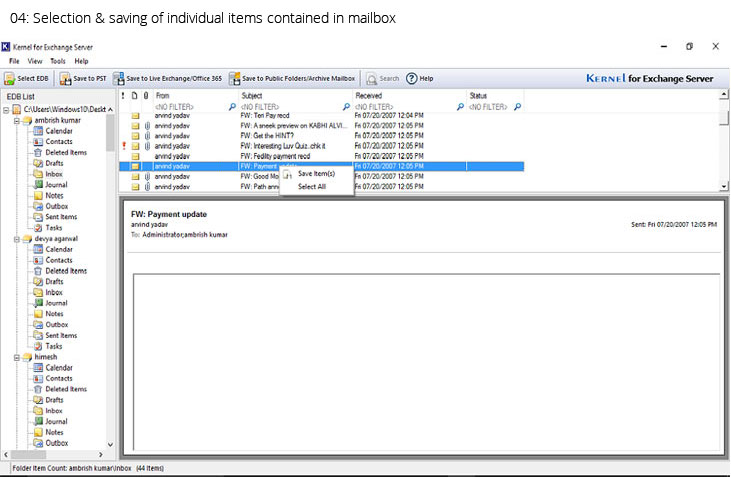Screen dimensions: 731x477
Task: Select Journal under himesh
Action: [x=56, y=422]
